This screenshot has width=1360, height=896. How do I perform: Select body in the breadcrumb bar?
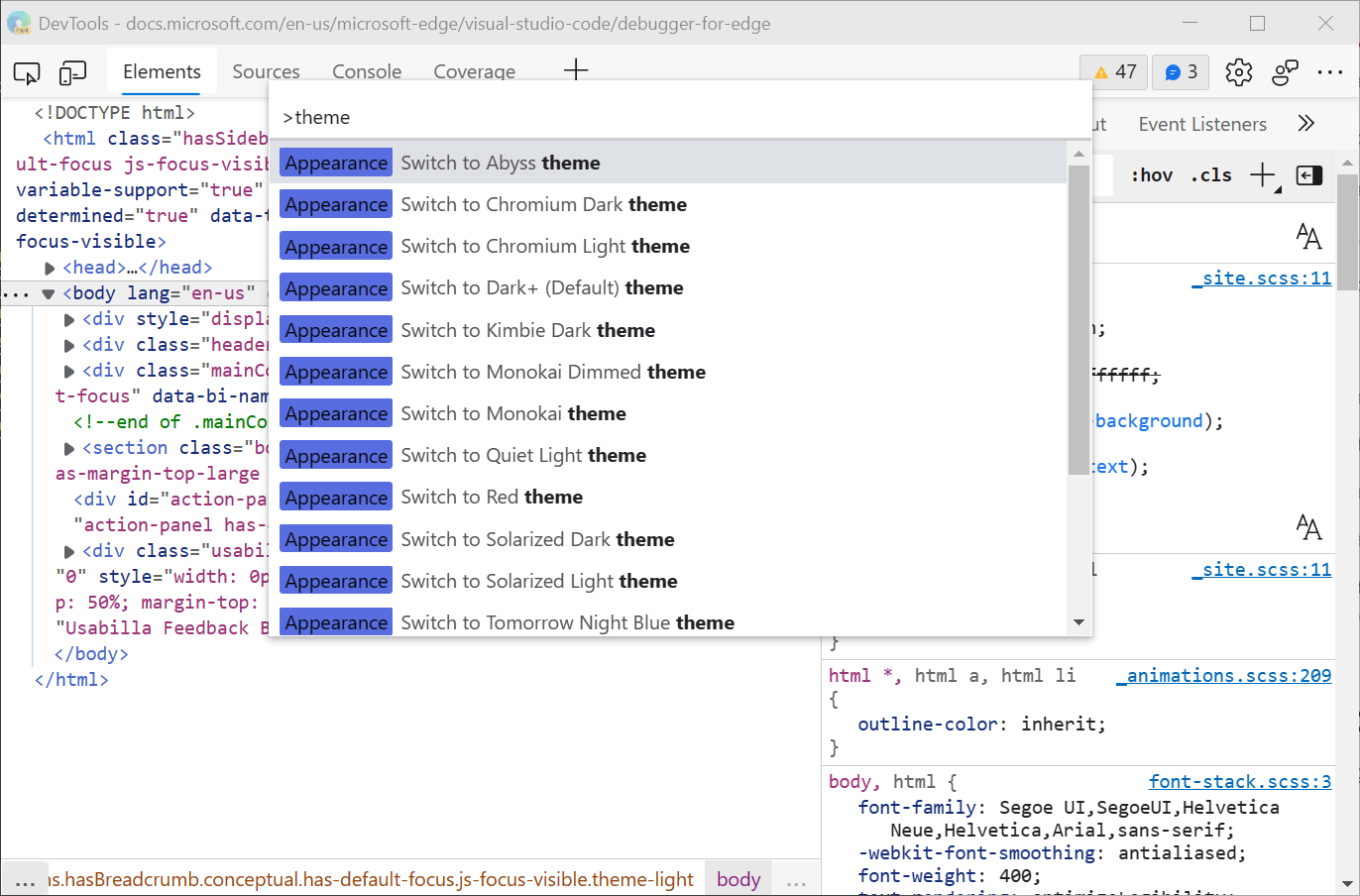(x=738, y=878)
